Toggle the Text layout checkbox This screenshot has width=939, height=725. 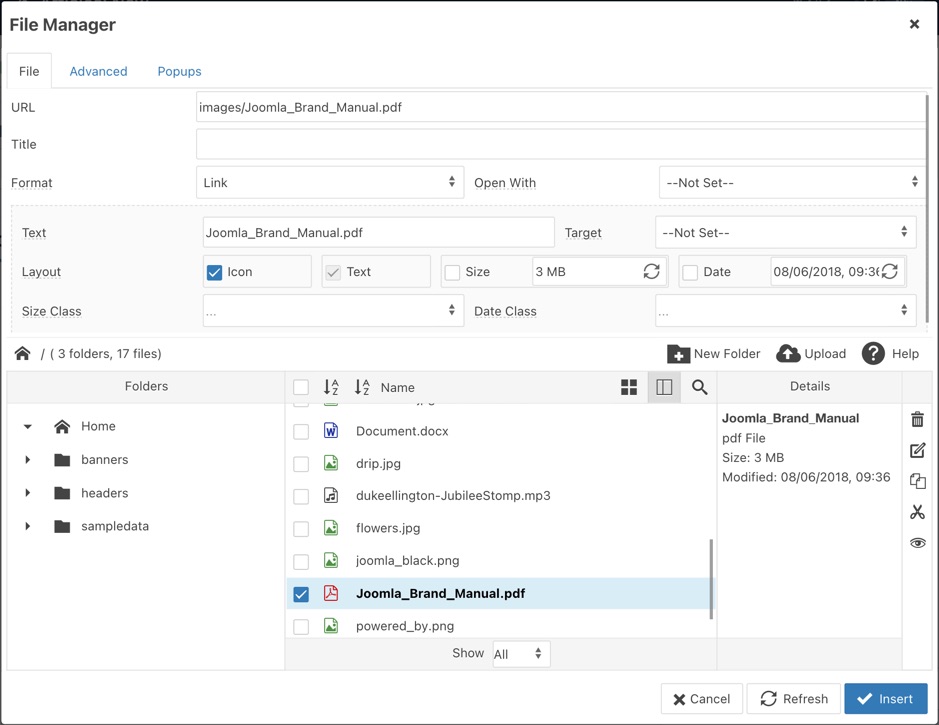tap(332, 272)
